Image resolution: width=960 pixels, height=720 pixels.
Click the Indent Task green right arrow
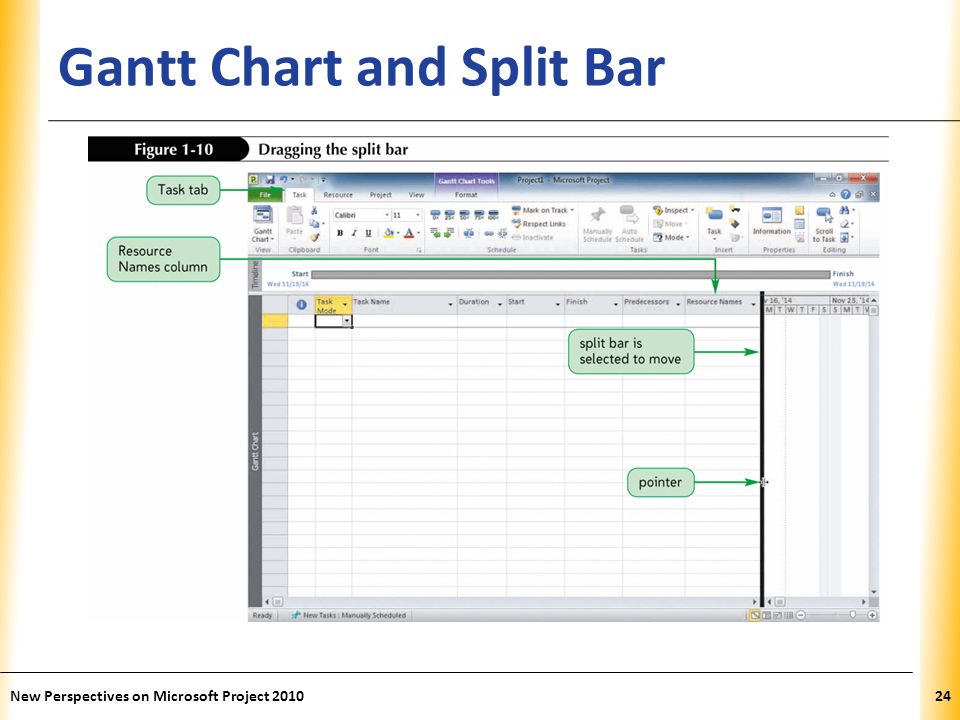[449, 233]
